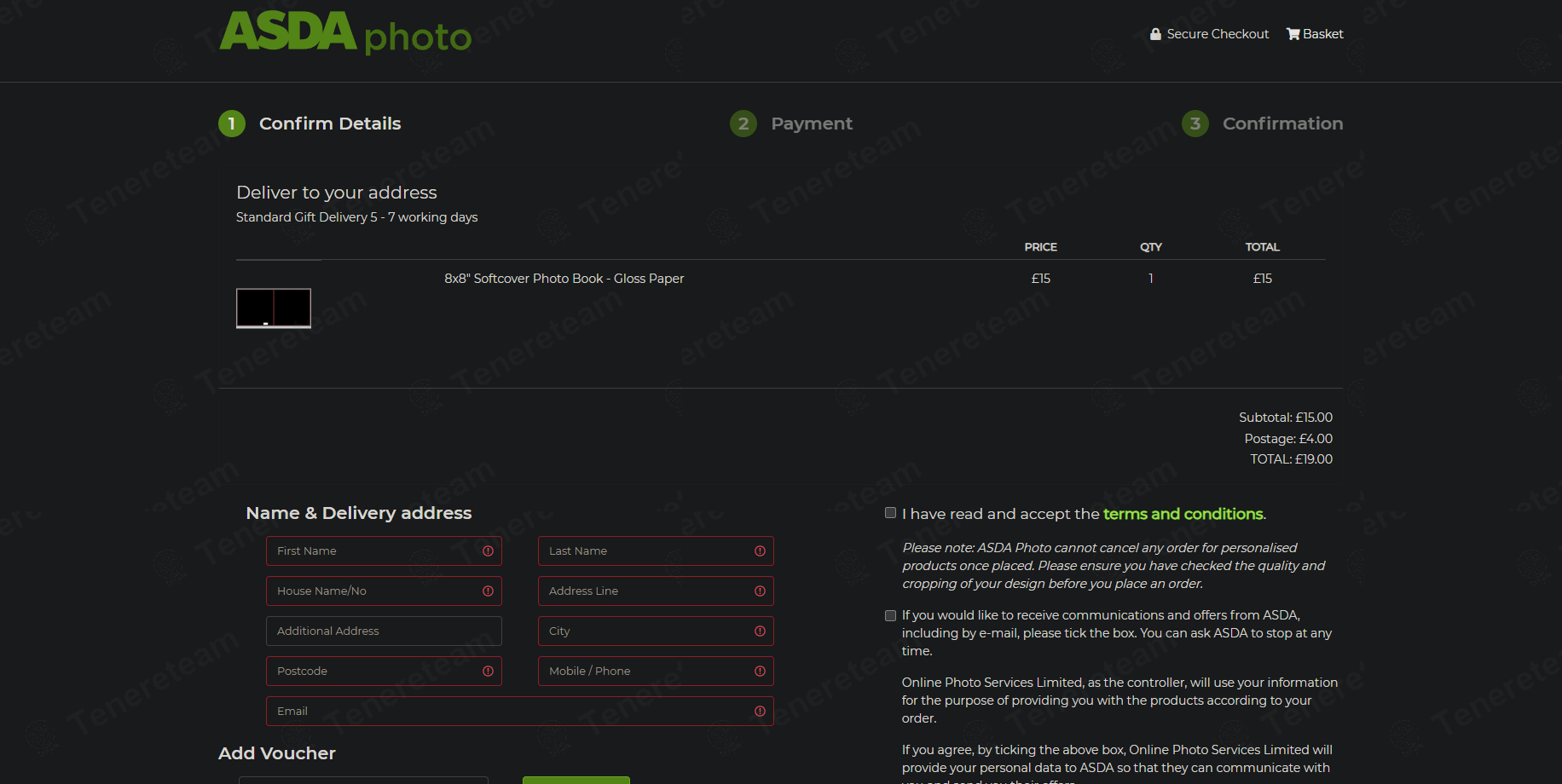This screenshot has height=784, width=1562.
Task: Click the "TOTAL: £19.00" line
Action: click(1292, 459)
